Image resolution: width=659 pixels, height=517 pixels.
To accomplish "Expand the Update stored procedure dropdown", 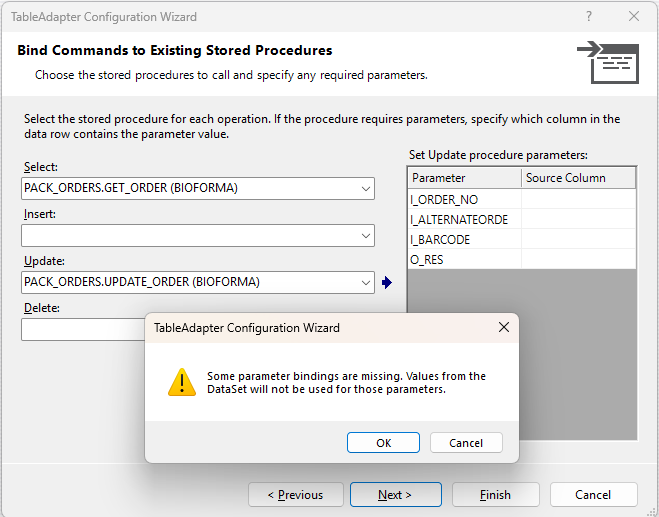I will coord(365,282).
